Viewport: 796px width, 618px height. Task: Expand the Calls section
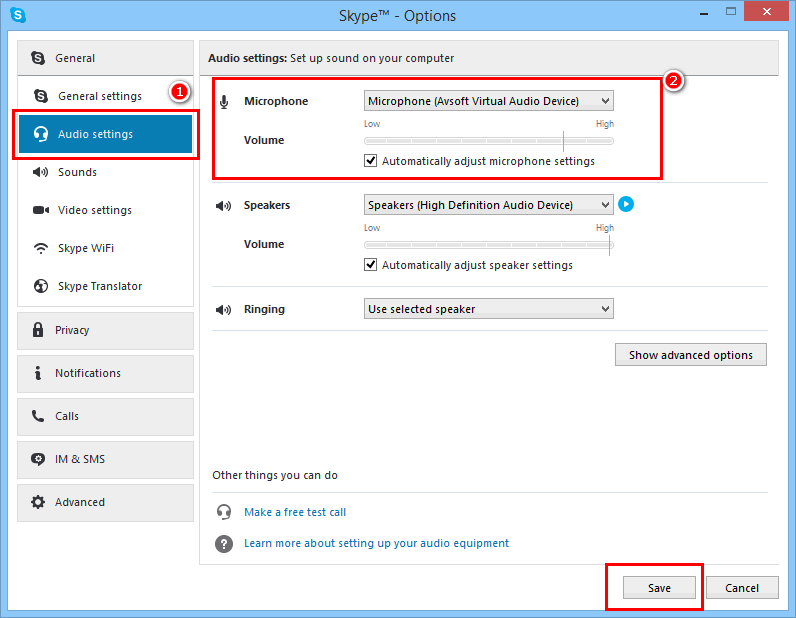tap(106, 417)
